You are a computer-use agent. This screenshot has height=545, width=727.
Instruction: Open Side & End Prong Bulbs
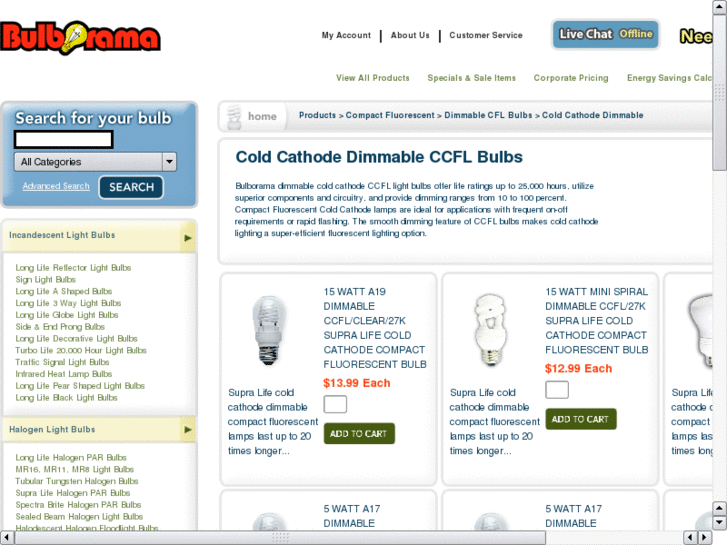click(x=60, y=327)
